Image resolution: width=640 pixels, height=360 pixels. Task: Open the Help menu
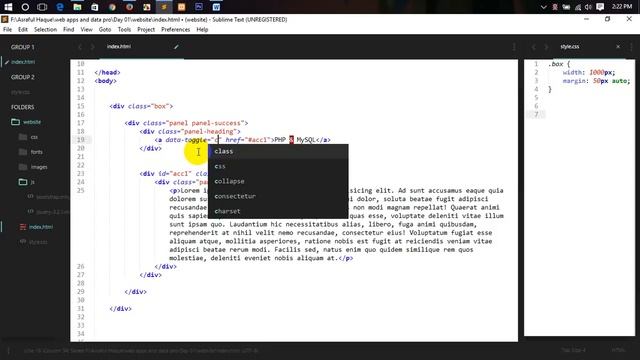(x=202, y=29)
